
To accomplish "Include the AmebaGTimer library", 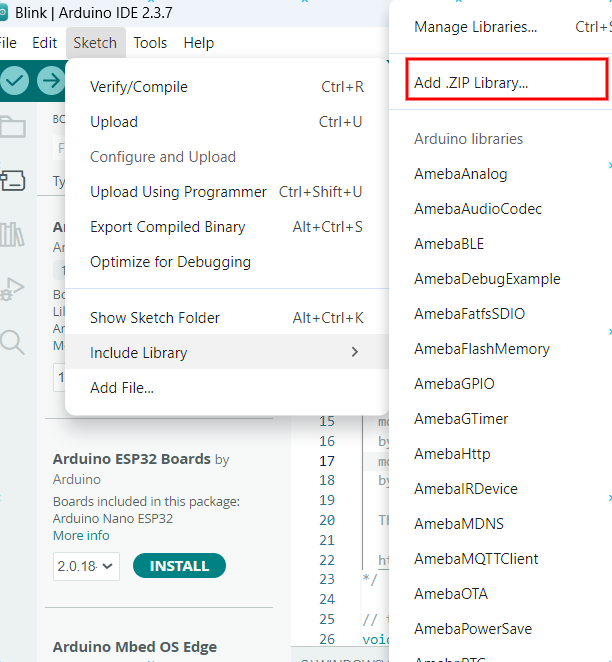I will [x=501, y=419].
